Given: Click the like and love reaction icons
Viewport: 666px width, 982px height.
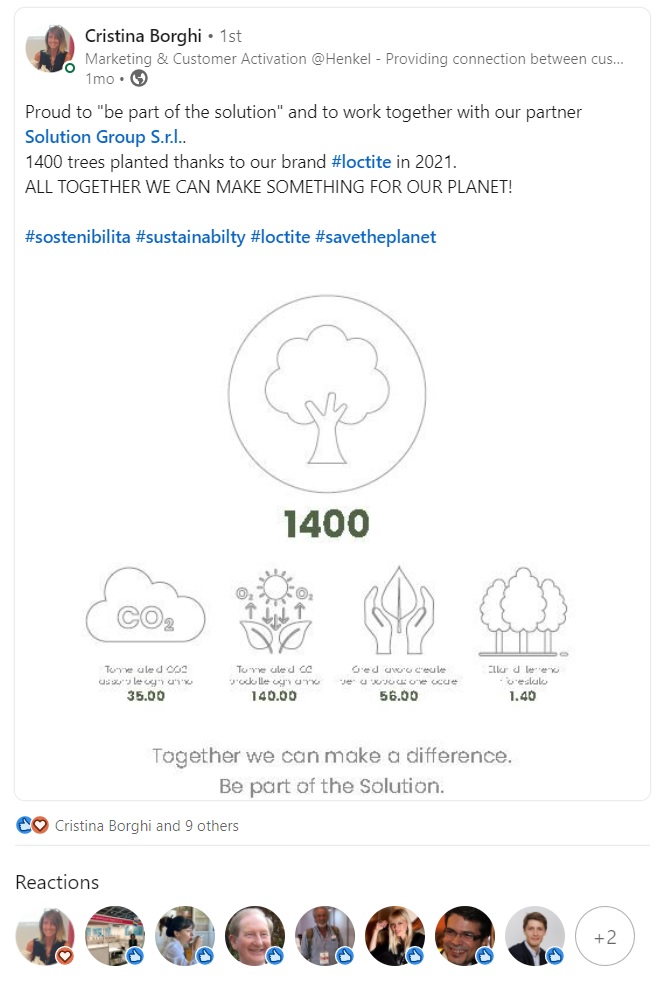Looking at the screenshot, I should pyautogui.click(x=32, y=826).
